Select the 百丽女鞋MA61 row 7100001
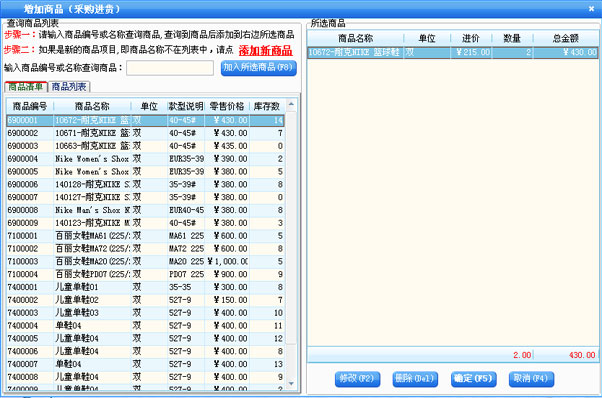 point(145,236)
